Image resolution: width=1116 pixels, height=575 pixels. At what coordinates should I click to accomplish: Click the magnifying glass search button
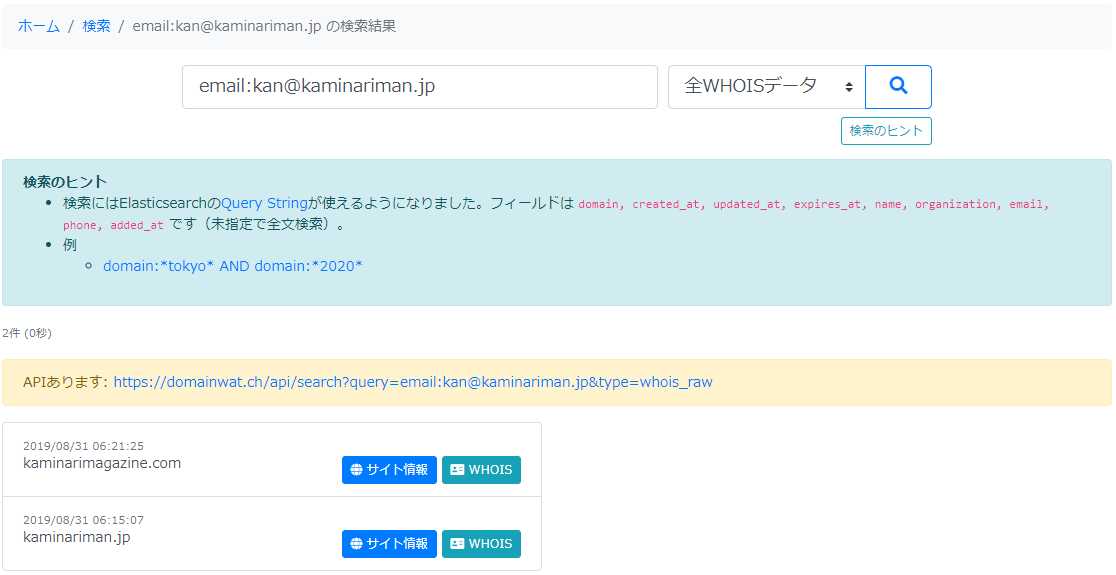click(x=898, y=87)
